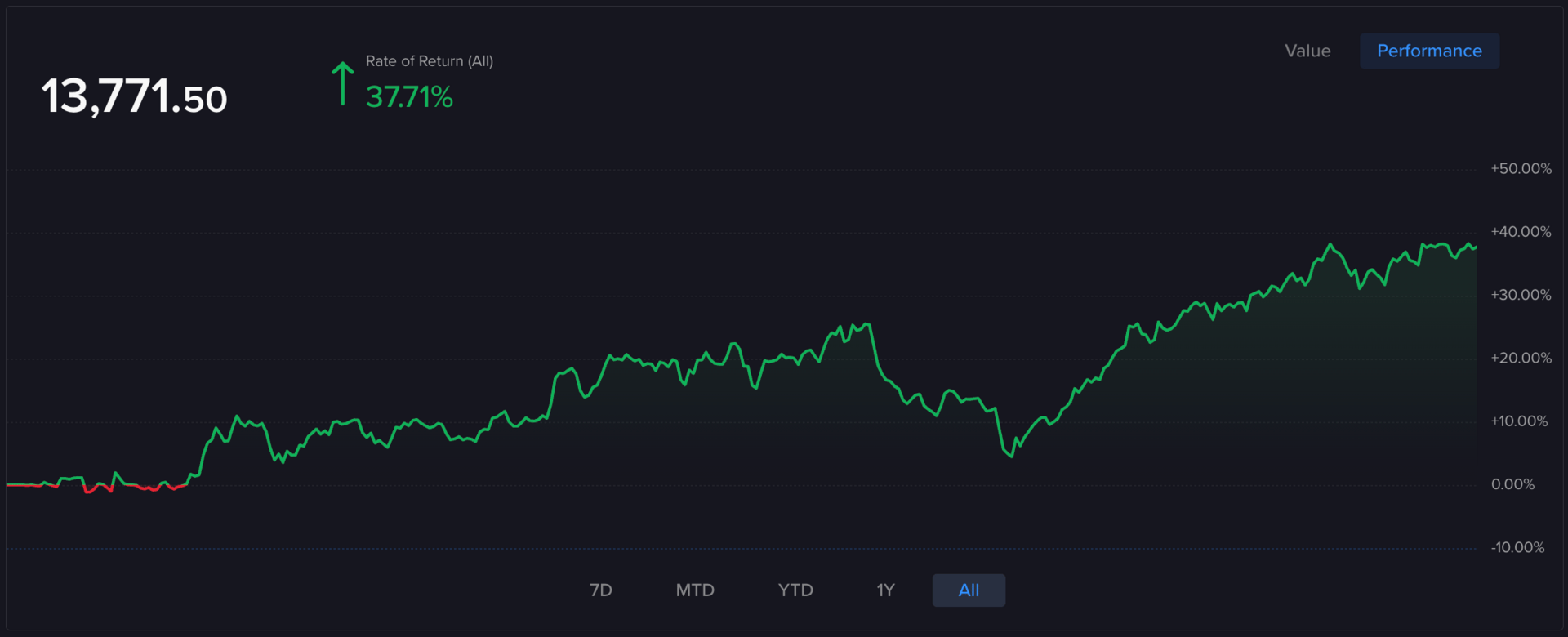The image size is (1568, 637).
Task: Click the 13,771.50 portfolio value
Action: pyautogui.click(x=134, y=96)
